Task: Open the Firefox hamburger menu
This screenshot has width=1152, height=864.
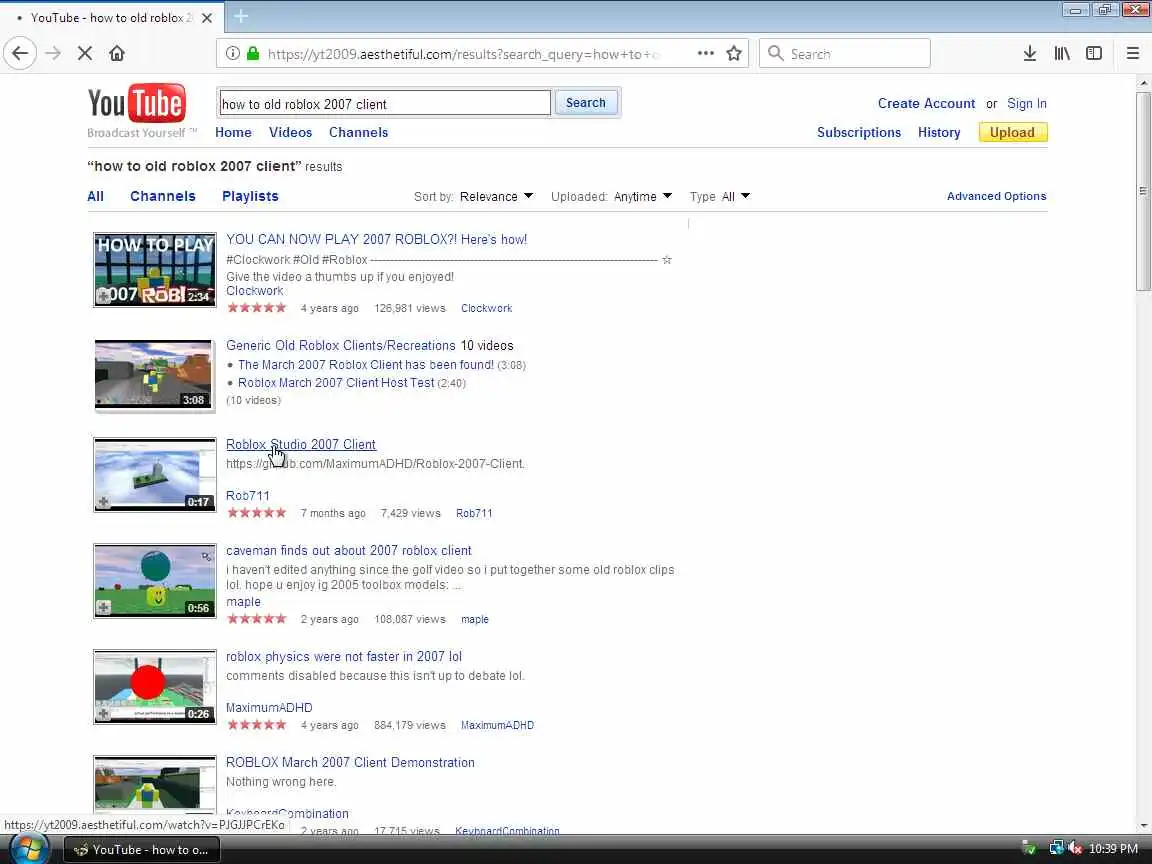Action: point(1132,53)
